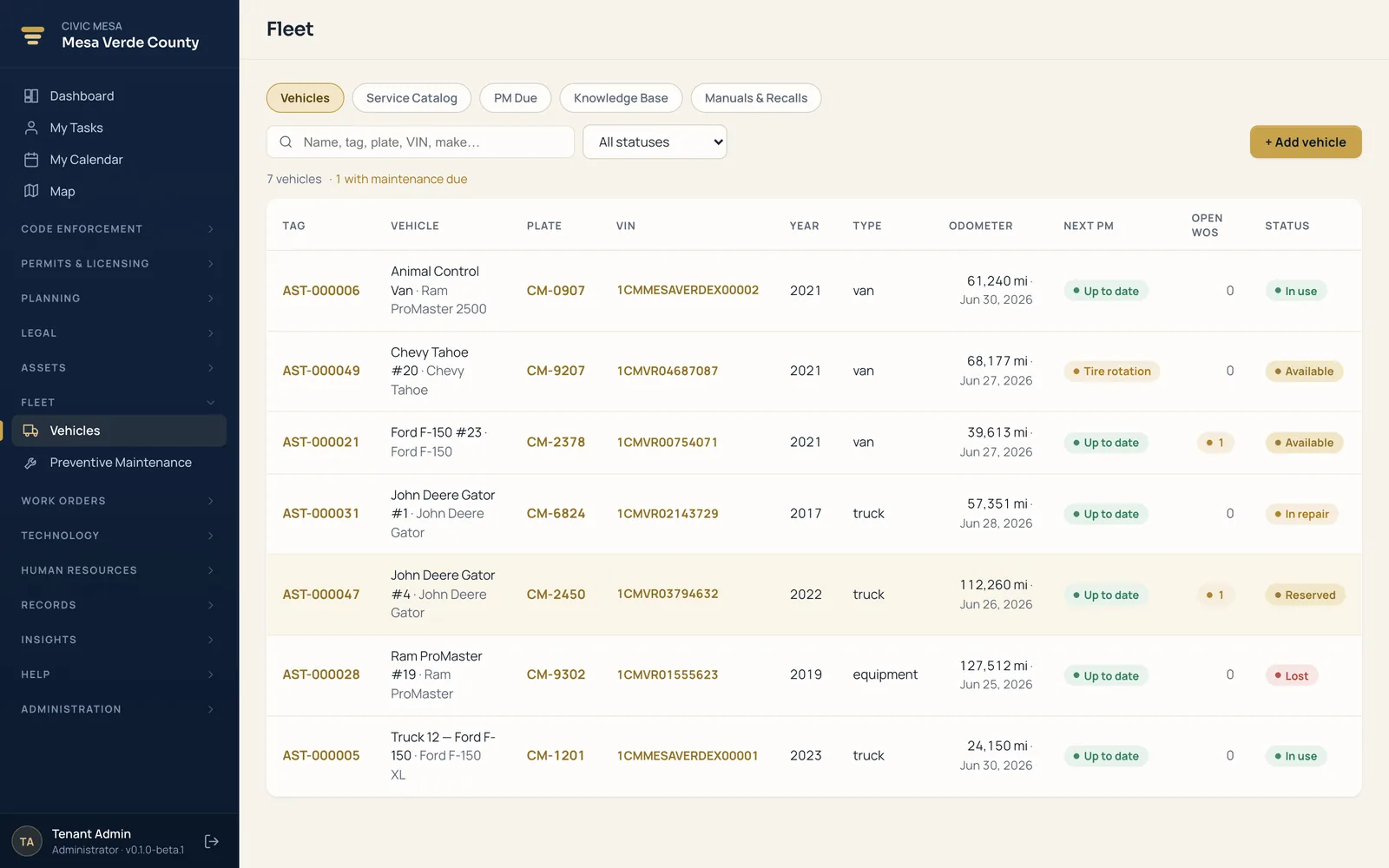Click the Chevy Tahoe #20 vehicle name

coord(429,361)
